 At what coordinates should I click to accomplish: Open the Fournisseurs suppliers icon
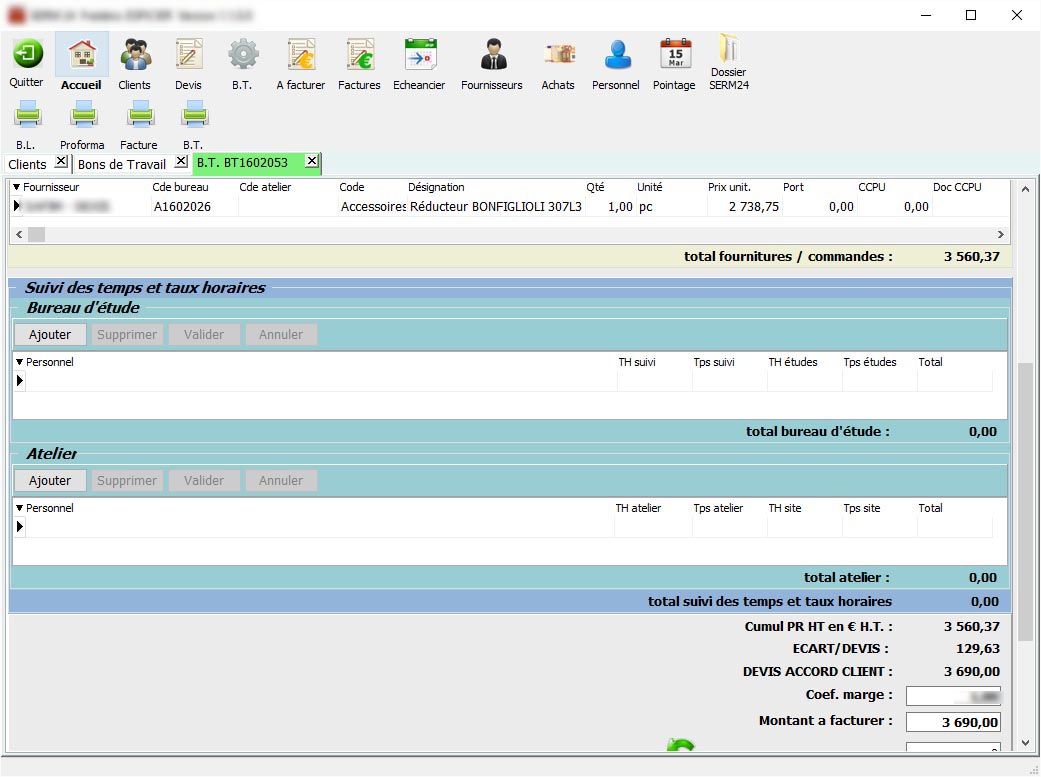[x=493, y=54]
